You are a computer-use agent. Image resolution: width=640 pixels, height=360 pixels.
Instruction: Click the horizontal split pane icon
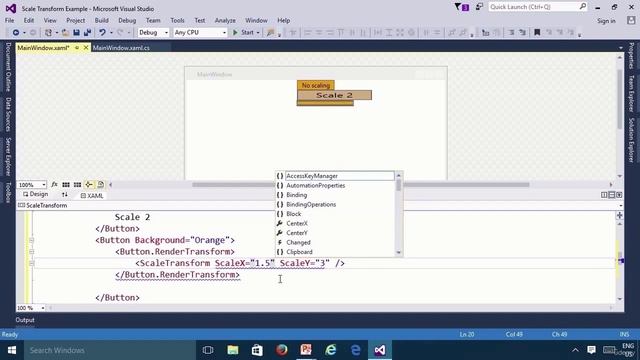pyautogui.click(x=611, y=195)
